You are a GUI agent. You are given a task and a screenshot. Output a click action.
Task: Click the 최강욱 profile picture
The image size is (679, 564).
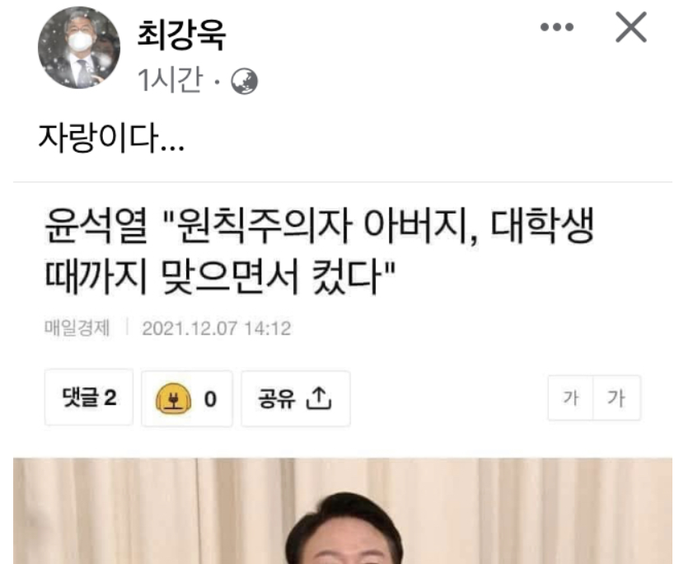pos(79,47)
